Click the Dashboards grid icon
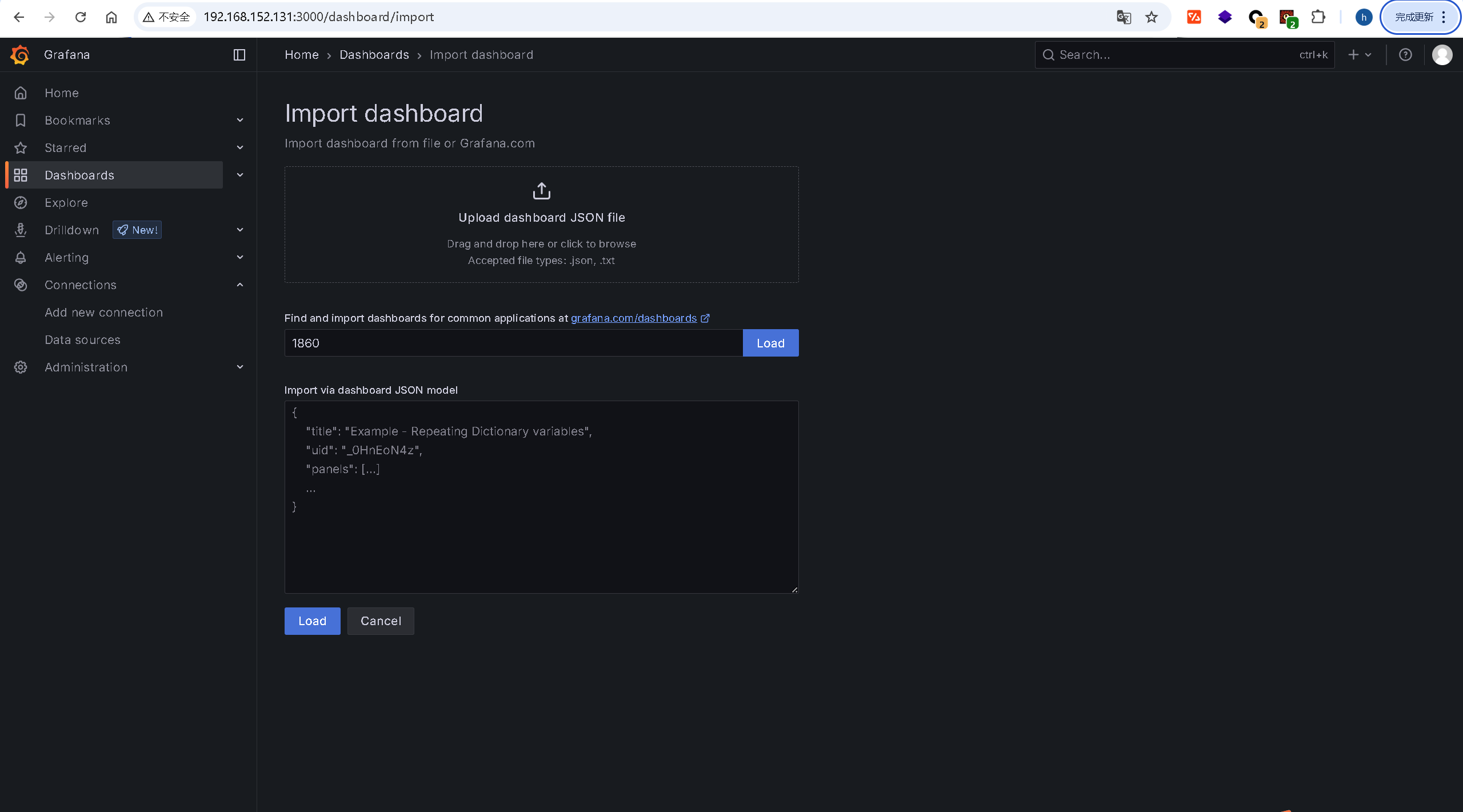 coord(21,175)
